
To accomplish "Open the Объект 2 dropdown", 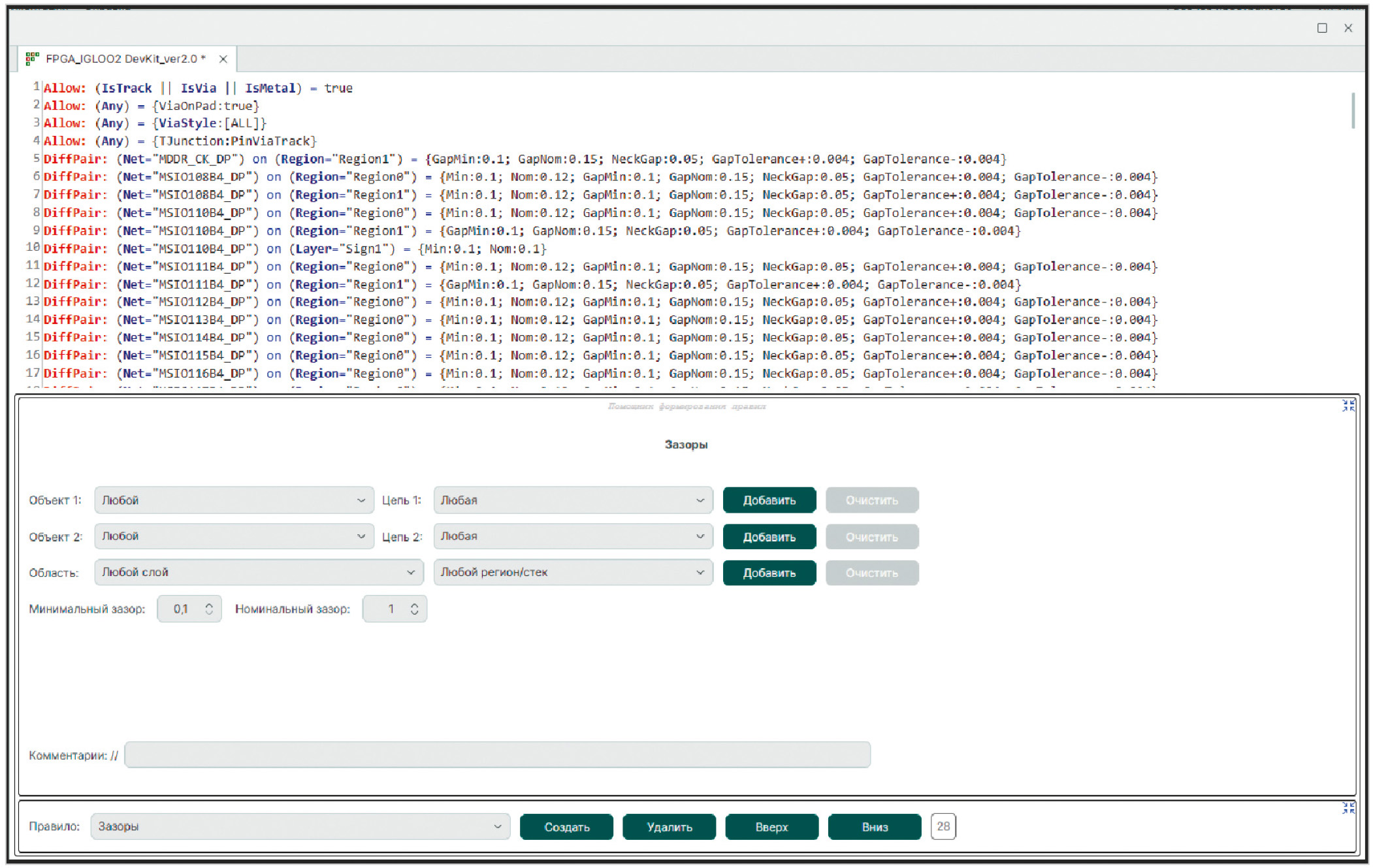I will (234, 536).
